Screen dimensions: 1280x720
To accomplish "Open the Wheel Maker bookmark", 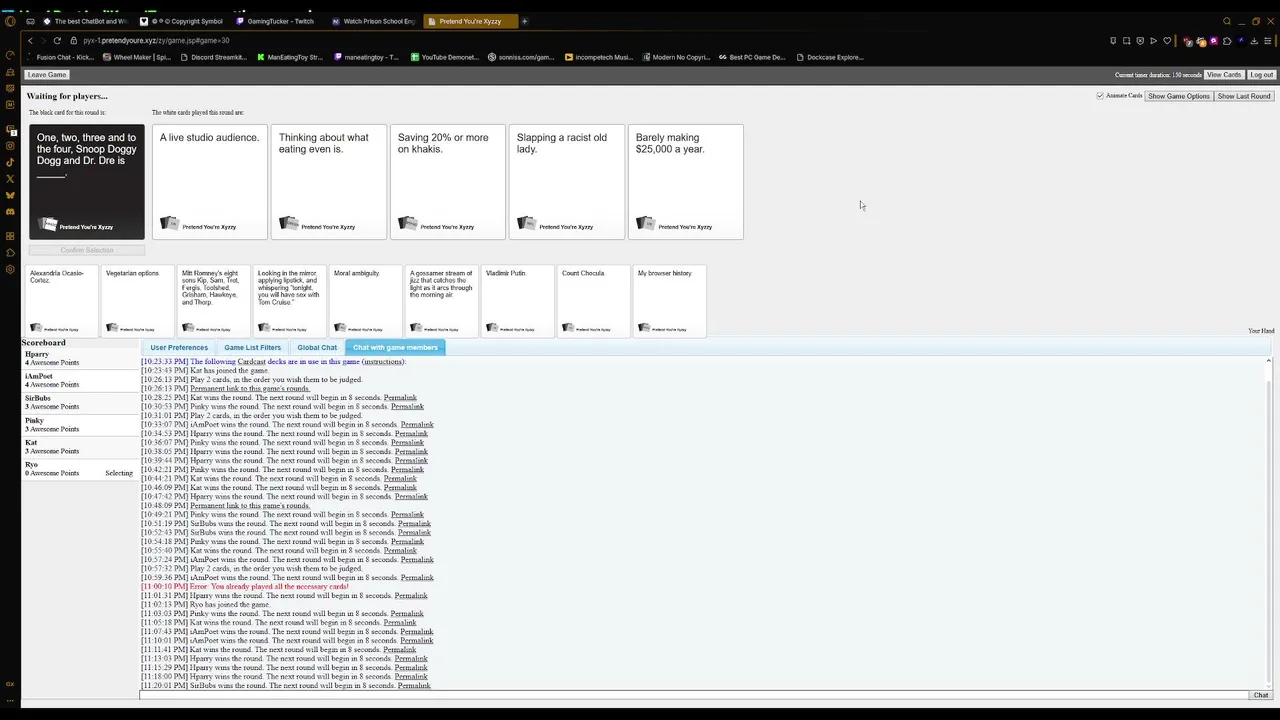I will click(137, 57).
